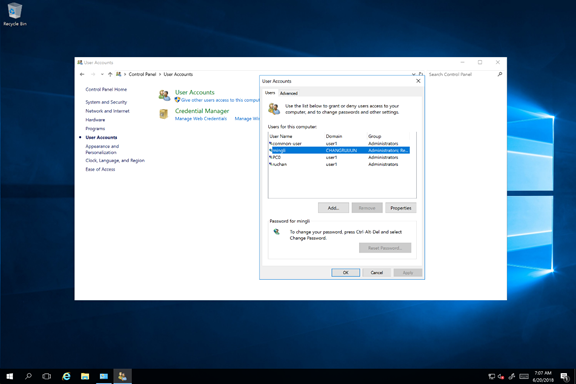576x384 pixels.
Task: Switch to the Users tab
Action: pyautogui.click(x=270, y=93)
